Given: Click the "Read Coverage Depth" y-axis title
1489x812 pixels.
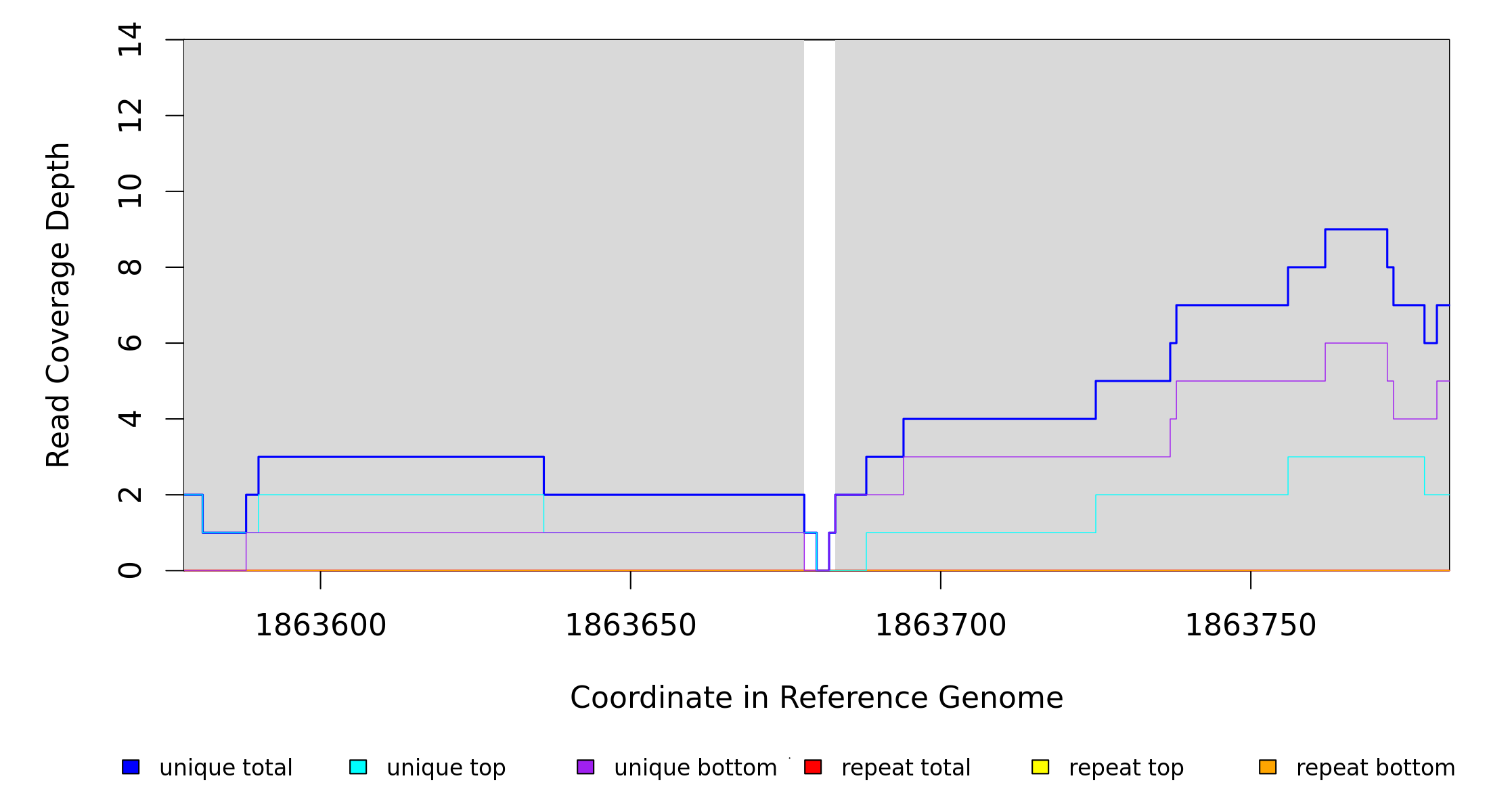Looking at the screenshot, I should pyautogui.click(x=58, y=304).
